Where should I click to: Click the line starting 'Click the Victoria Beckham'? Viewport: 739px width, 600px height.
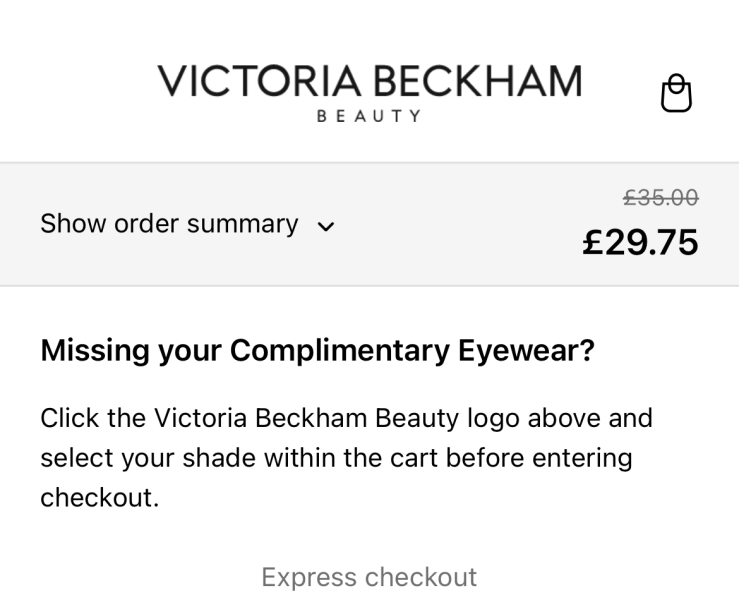point(346,417)
